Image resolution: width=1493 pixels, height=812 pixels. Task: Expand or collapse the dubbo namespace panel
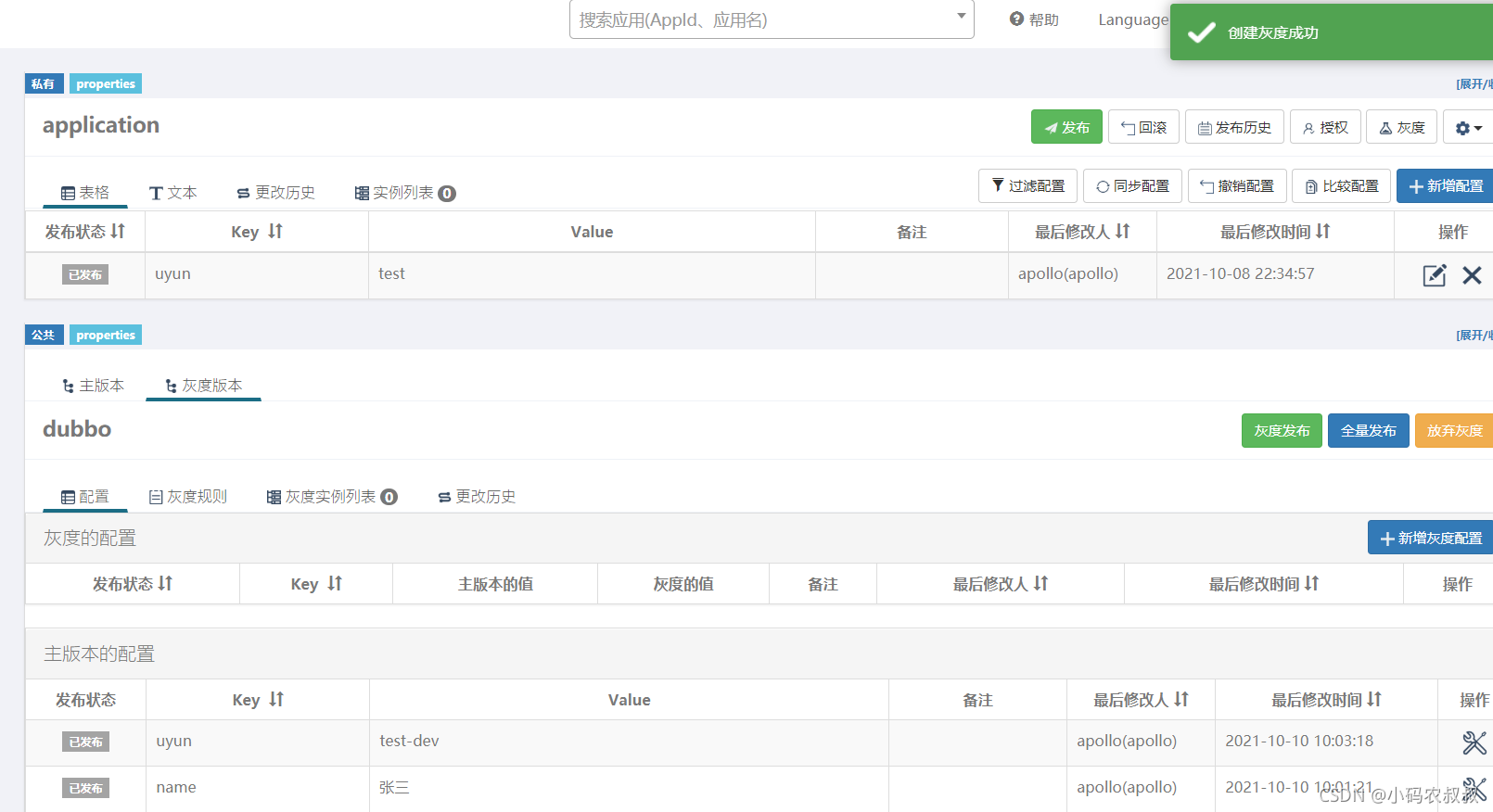tap(1474, 335)
